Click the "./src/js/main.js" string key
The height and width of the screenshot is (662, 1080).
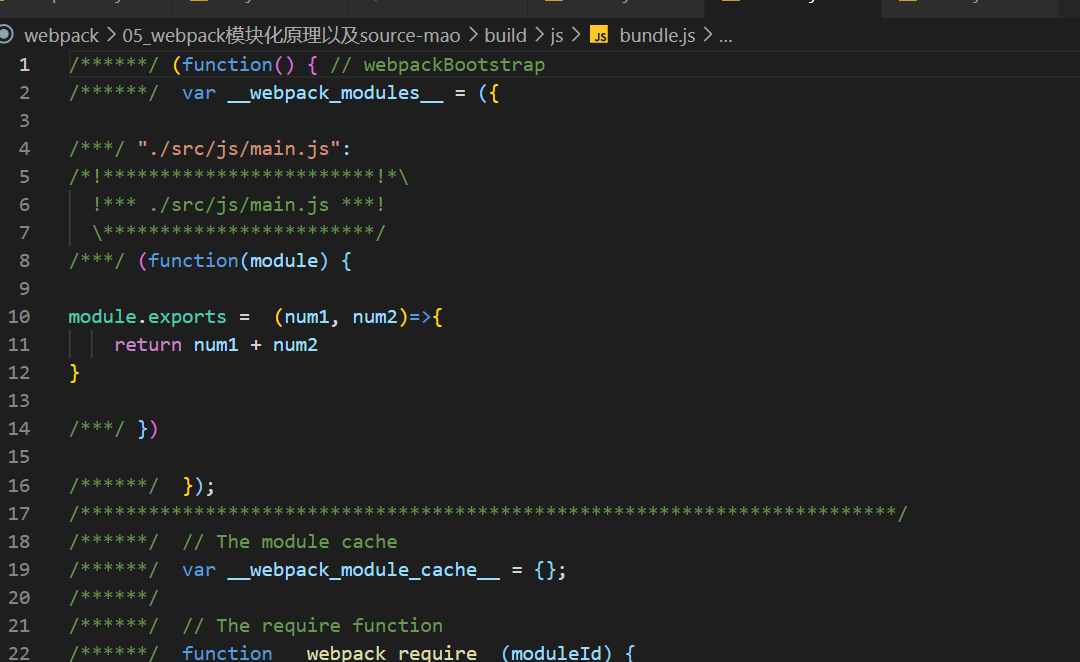point(239,149)
